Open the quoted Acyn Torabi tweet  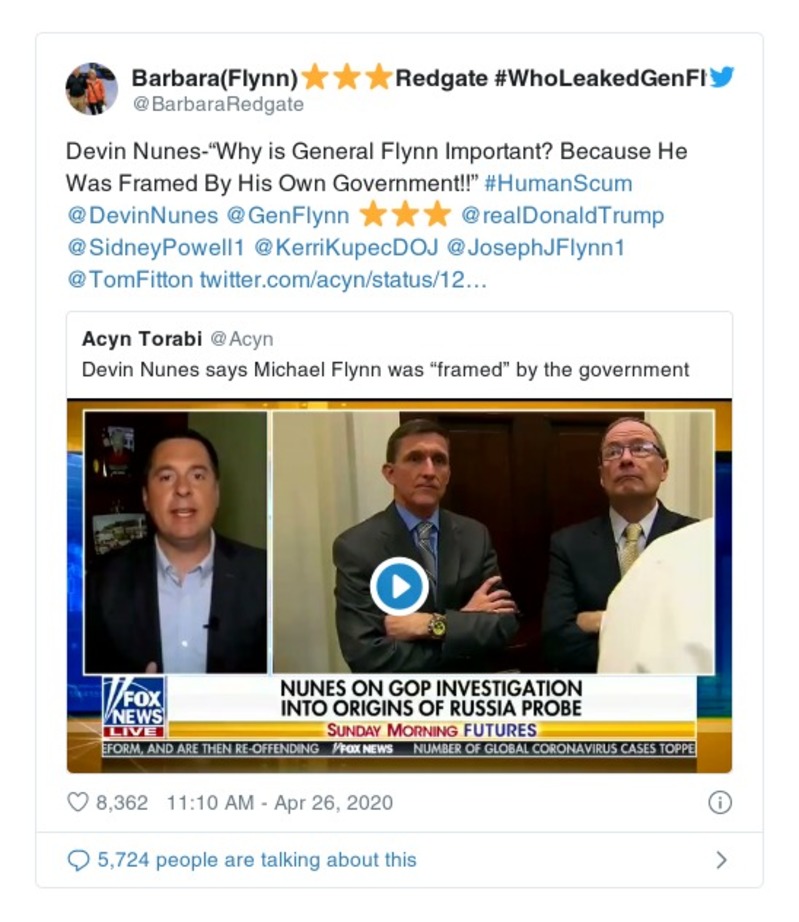click(x=385, y=355)
